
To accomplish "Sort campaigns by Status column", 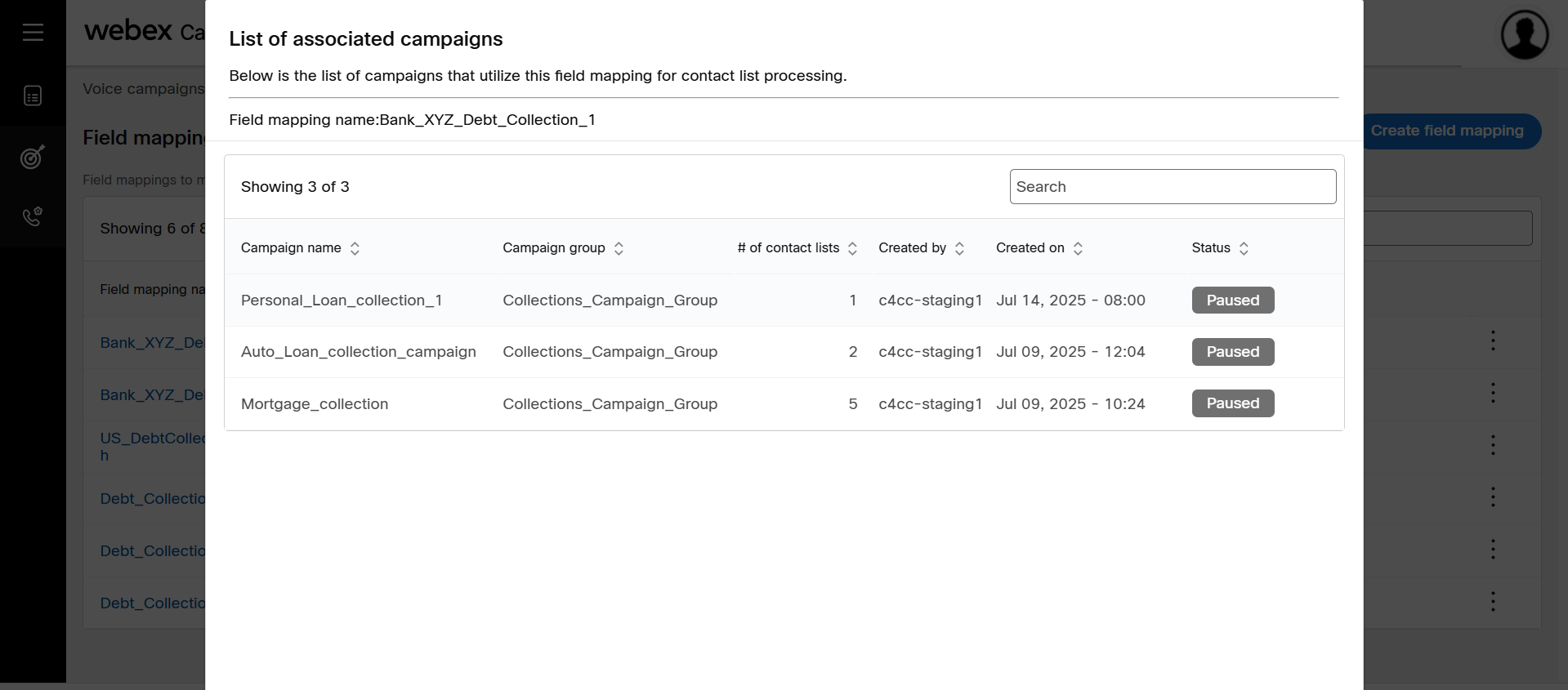I will 1244,248.
